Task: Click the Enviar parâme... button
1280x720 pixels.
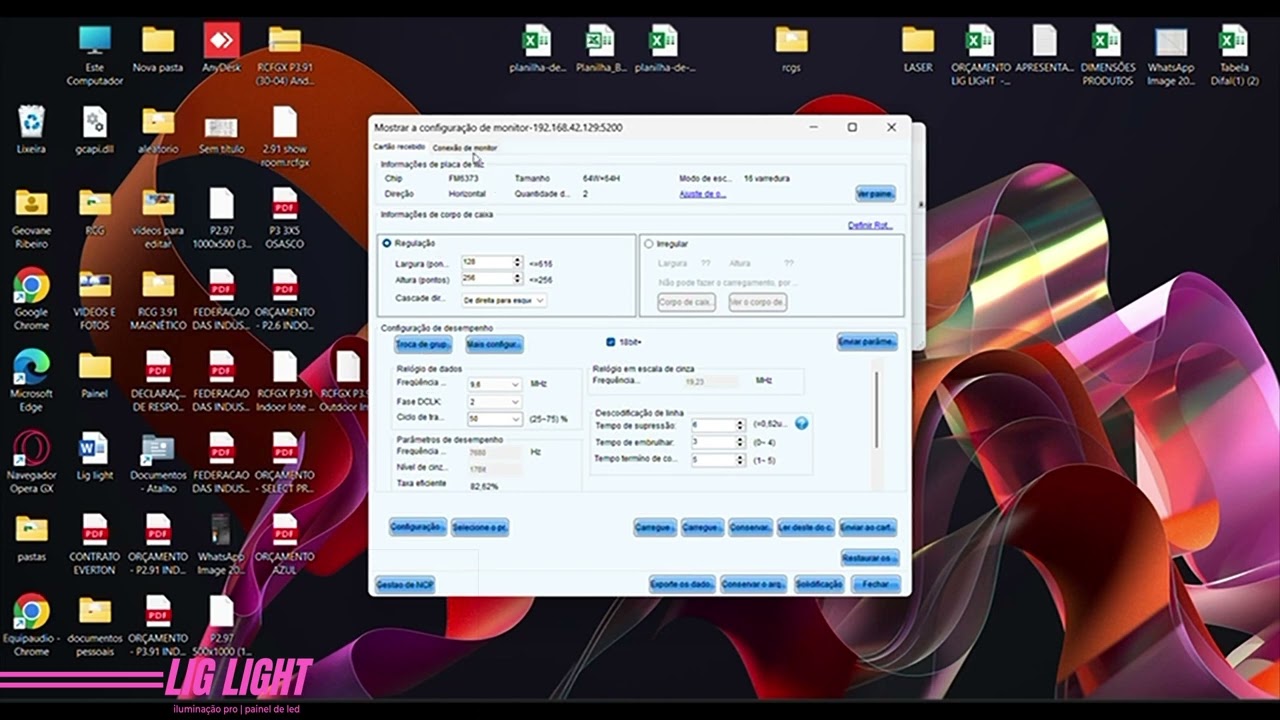Action: [867, 342]
